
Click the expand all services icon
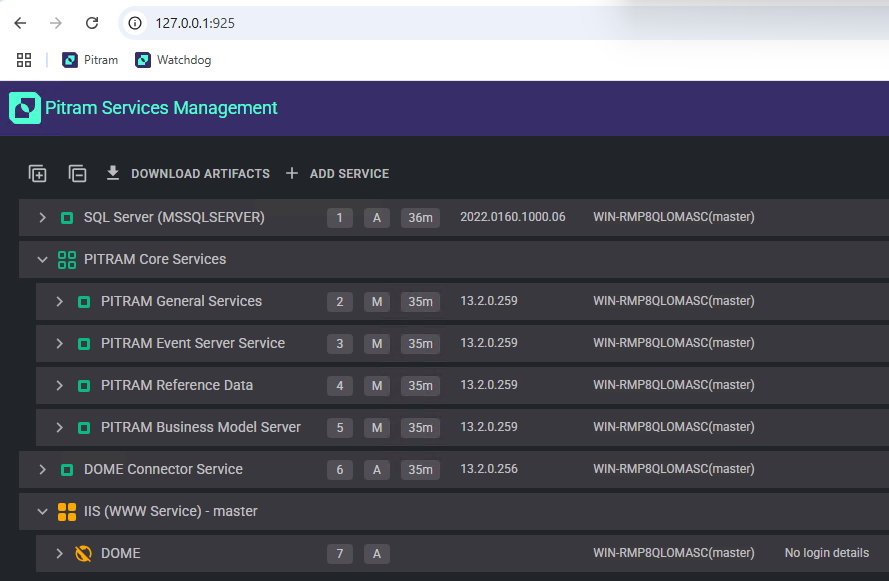[x=38, y=174]
